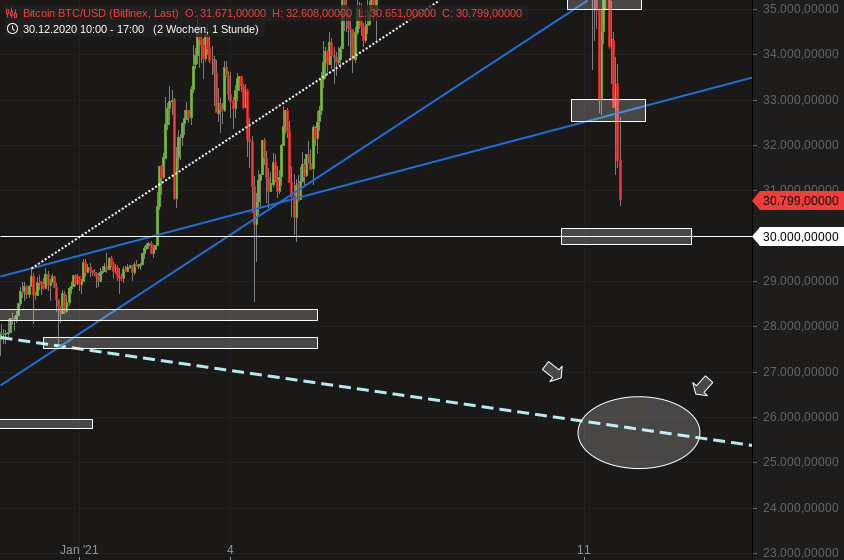Select the grey support box near 27.600
The height and width of the screenshot is (560, 844).
[x=180, y=343]
